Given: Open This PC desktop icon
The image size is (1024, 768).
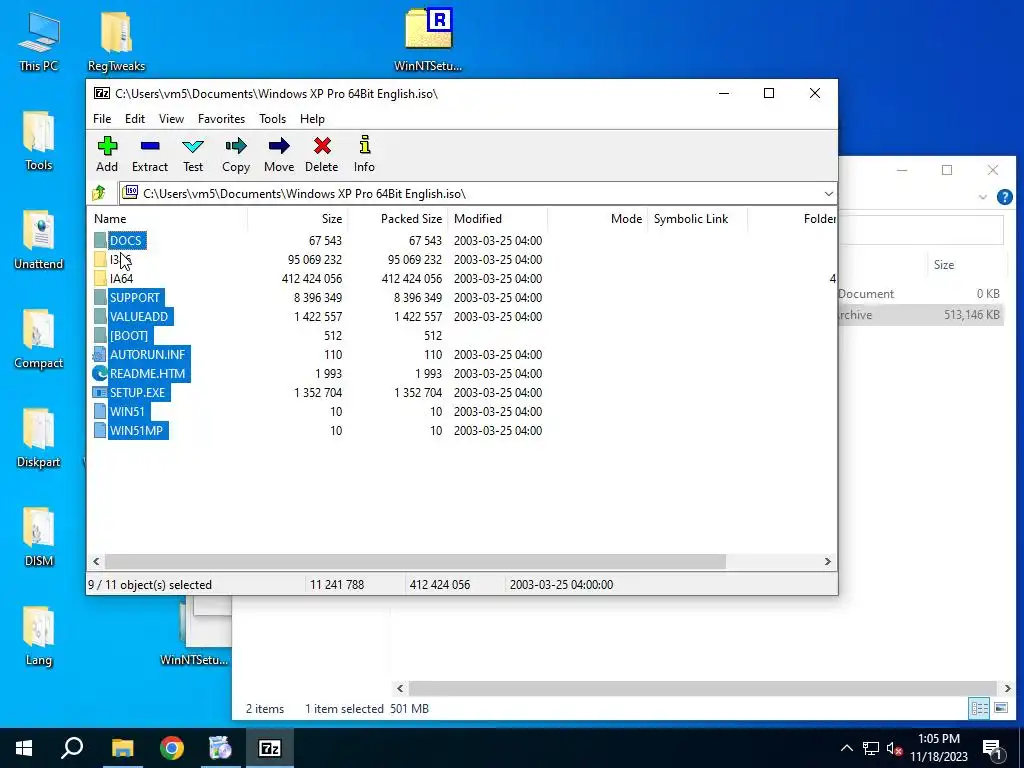Looking at the screenshot, I should pos(39,42).
